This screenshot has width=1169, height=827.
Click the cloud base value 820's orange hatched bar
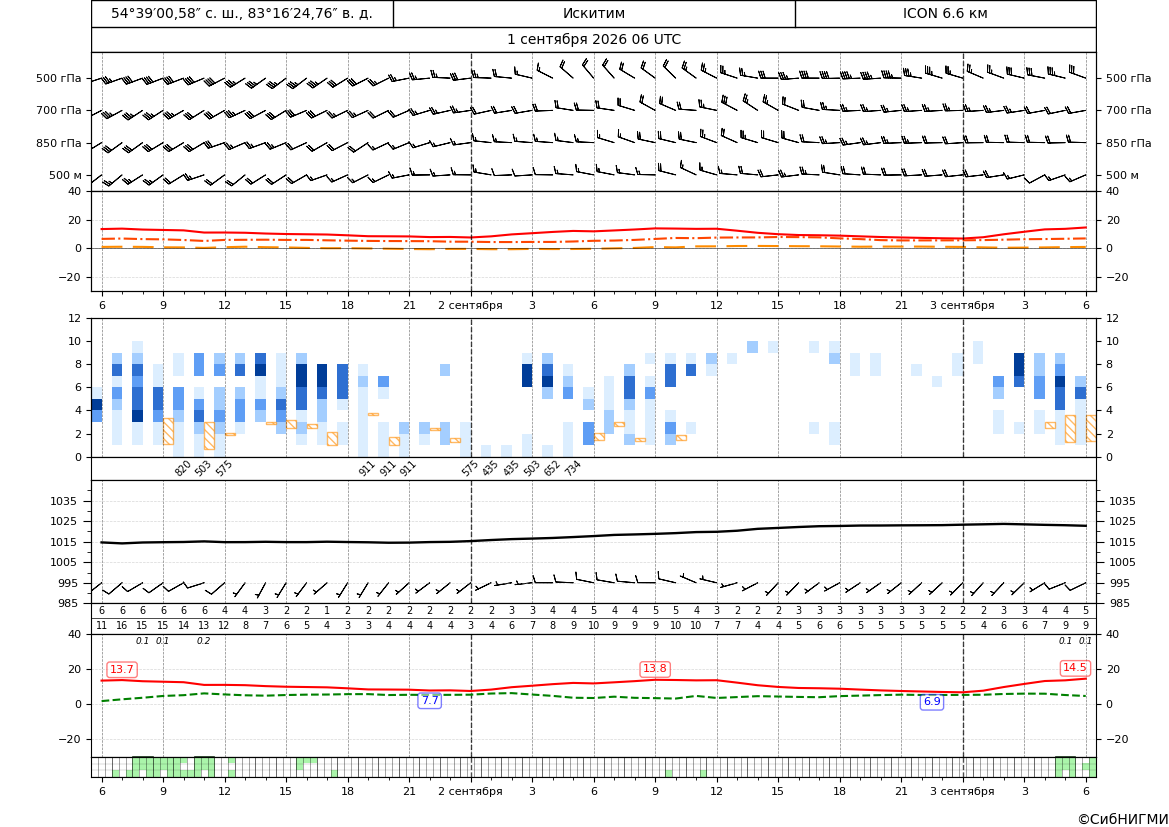point(168,432)
